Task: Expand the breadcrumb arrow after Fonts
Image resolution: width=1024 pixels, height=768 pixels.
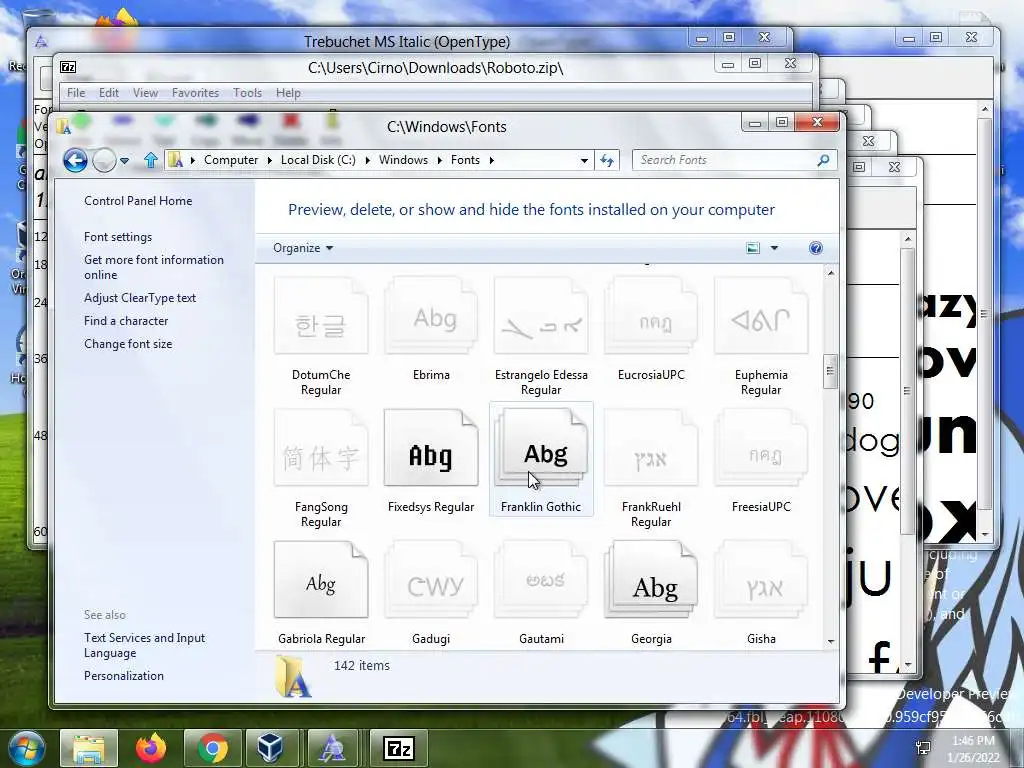Action: coord(491,161)
